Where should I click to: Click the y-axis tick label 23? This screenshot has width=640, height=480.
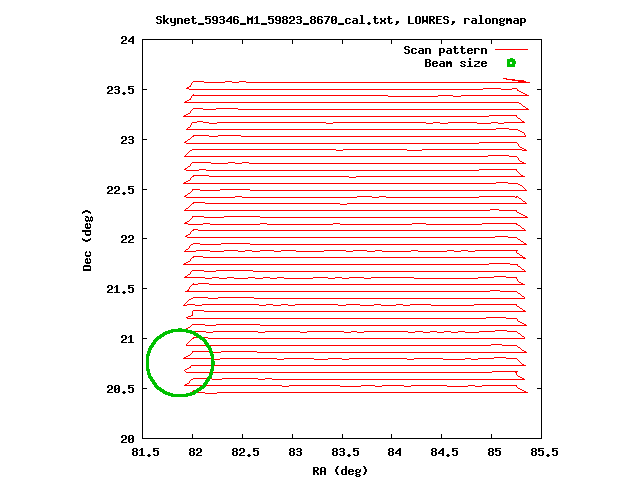(127, 140)
